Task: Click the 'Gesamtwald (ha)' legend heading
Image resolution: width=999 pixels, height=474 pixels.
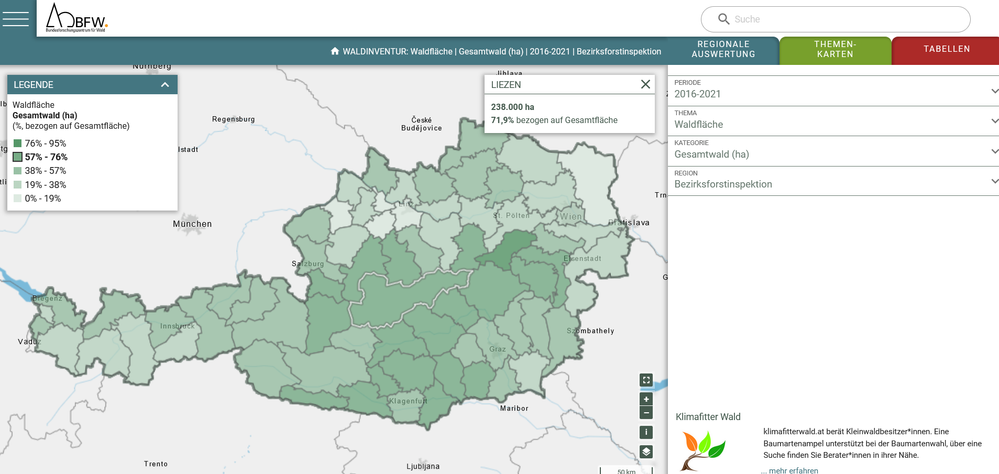Action: pos(45,115)
